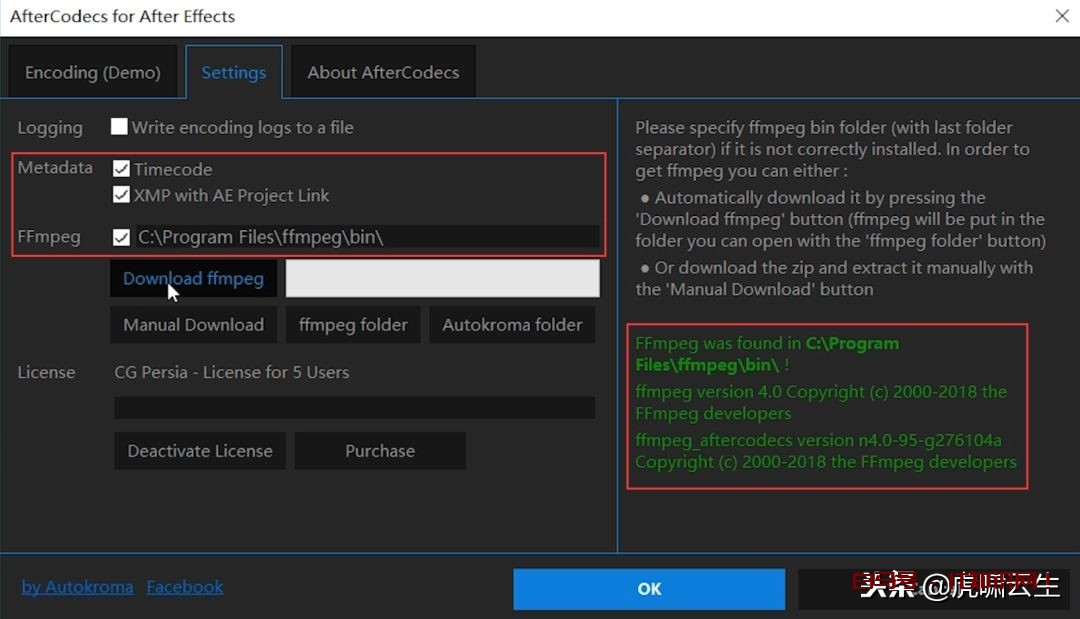The height and width of the screenshot is (619, 1080).
Task: Visit the Facebook link
Action: tap(185, 587)
